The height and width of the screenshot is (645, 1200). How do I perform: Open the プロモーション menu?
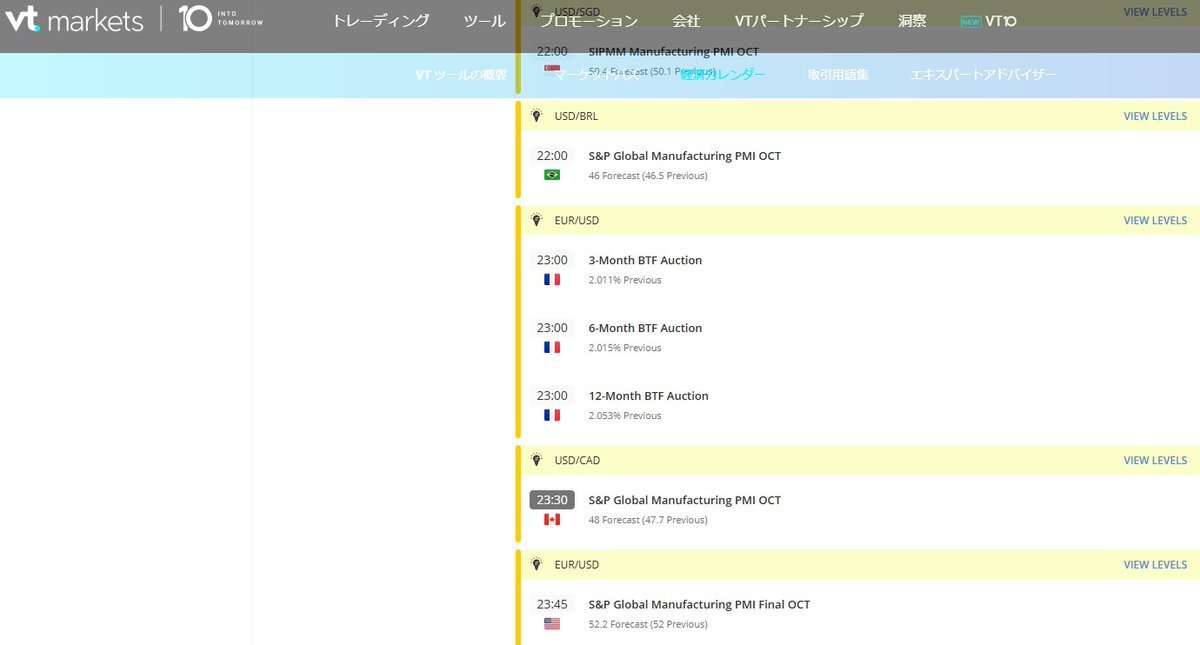pyautogui.click(x=589, y=21)
